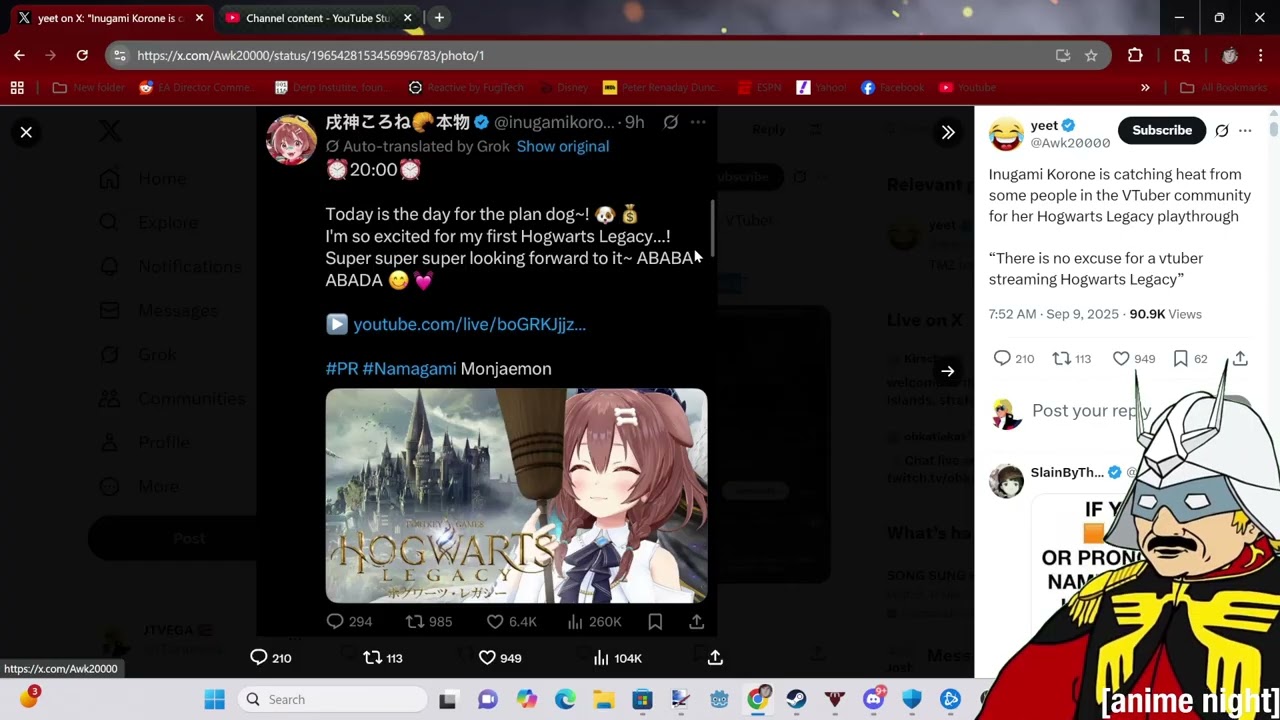This screenshot has height=720, width=1280.
Task: Close the YouTube Studio tab
Action: 407,18
